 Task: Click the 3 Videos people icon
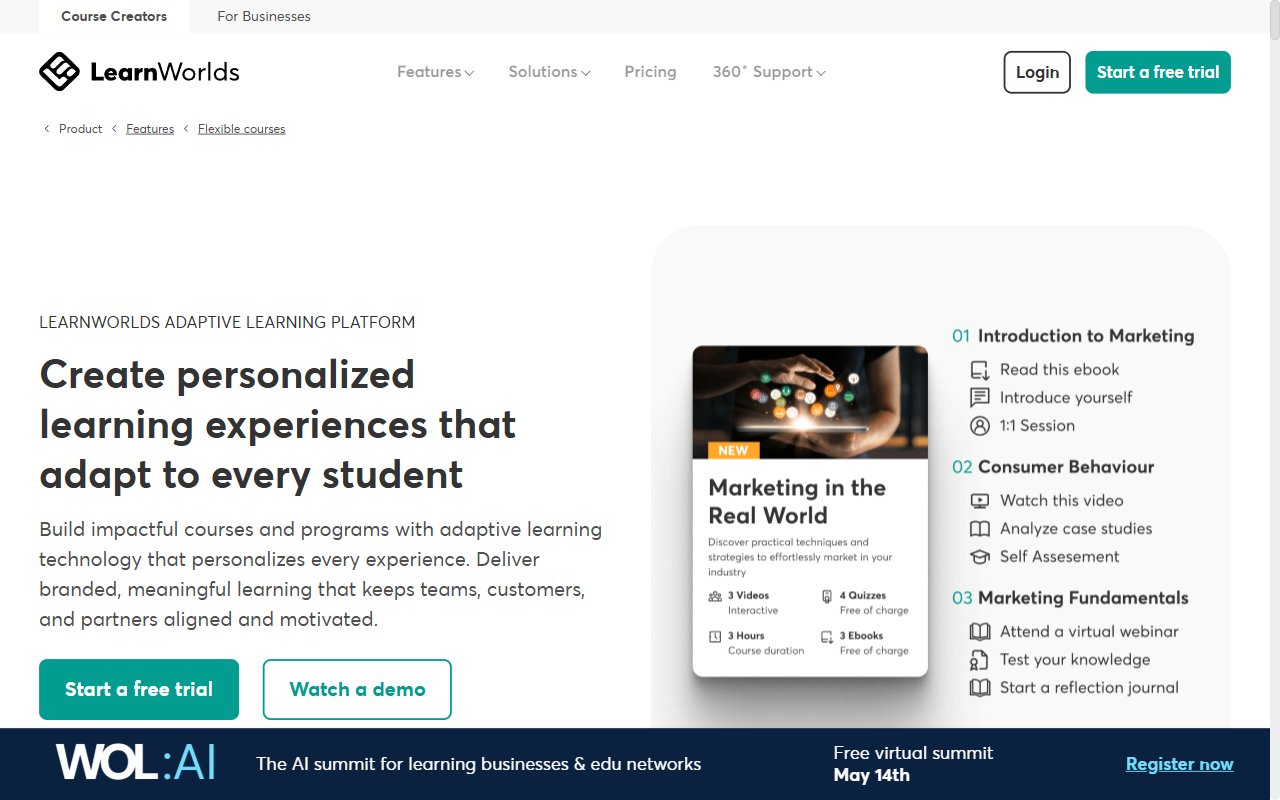pos(715,596)
